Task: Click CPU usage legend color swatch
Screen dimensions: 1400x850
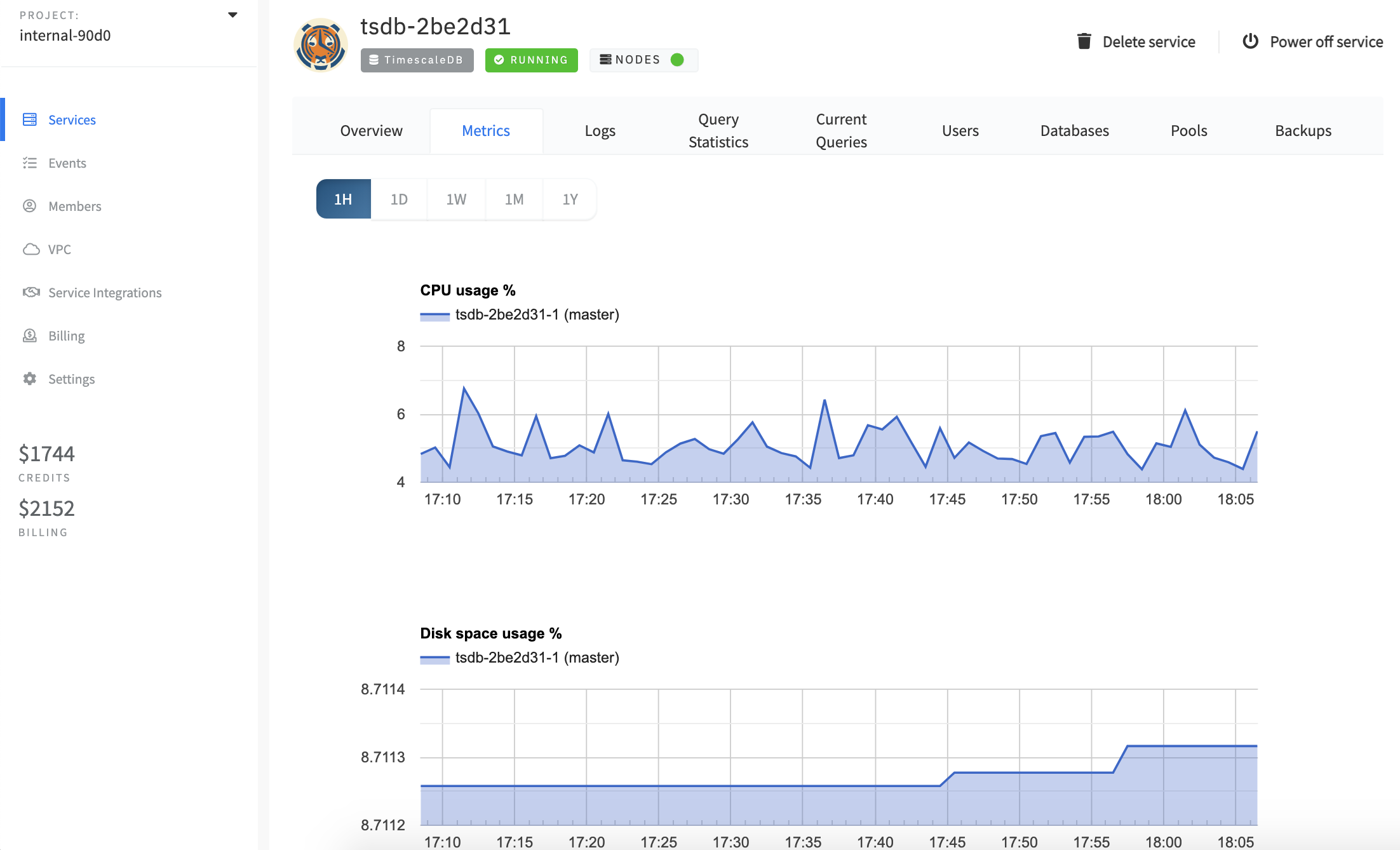Action: point(434,315)
